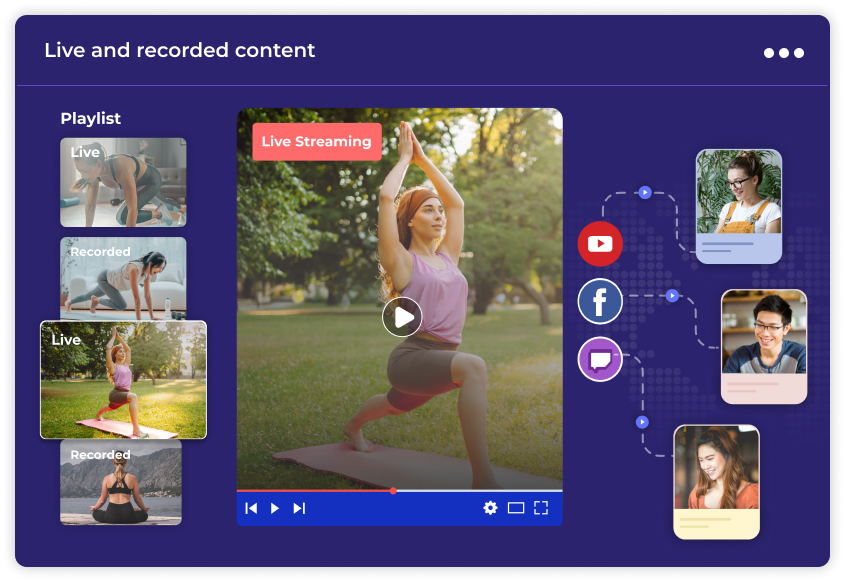Open viewer card with yellow caption
Image resolution: width=845 pixels, height=582 pixels.
point(716,482)
